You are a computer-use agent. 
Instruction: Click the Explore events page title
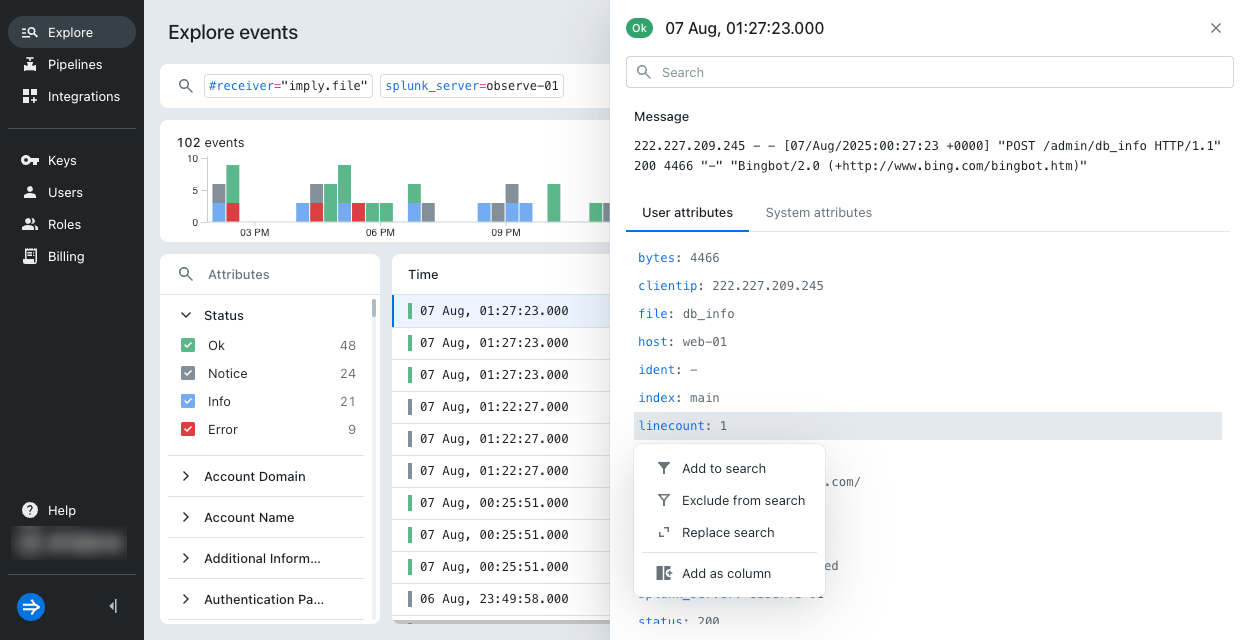[233, 33]
